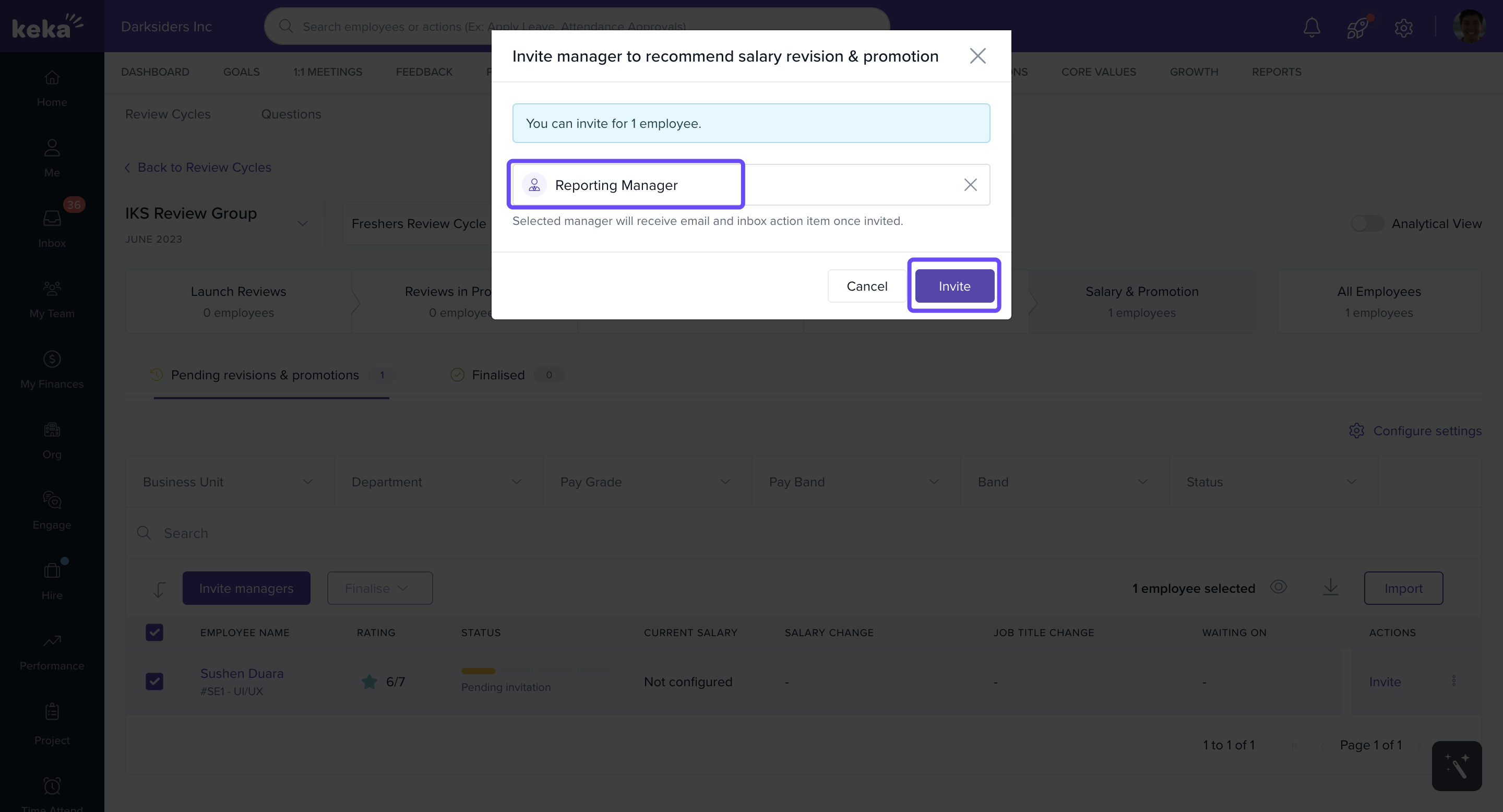
Task: Open settings gear in top bar
Action: point(1403,28)
